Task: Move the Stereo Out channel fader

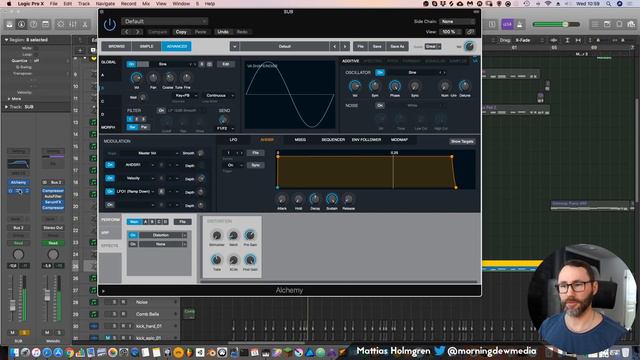Action: point(47,295)
